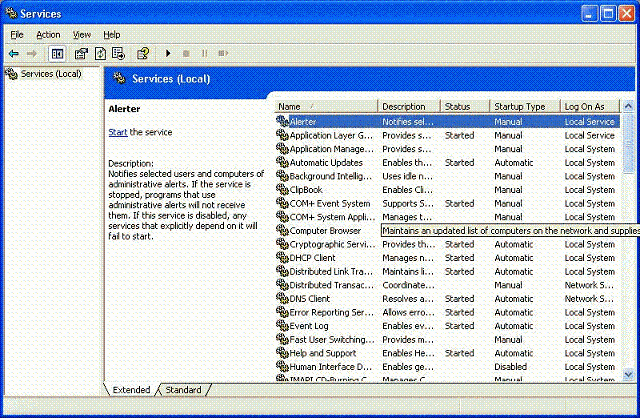Click Network S... logon for DNS Client
Image resolution: width=640 pixels, height=418 pixels.
point(589,298)
